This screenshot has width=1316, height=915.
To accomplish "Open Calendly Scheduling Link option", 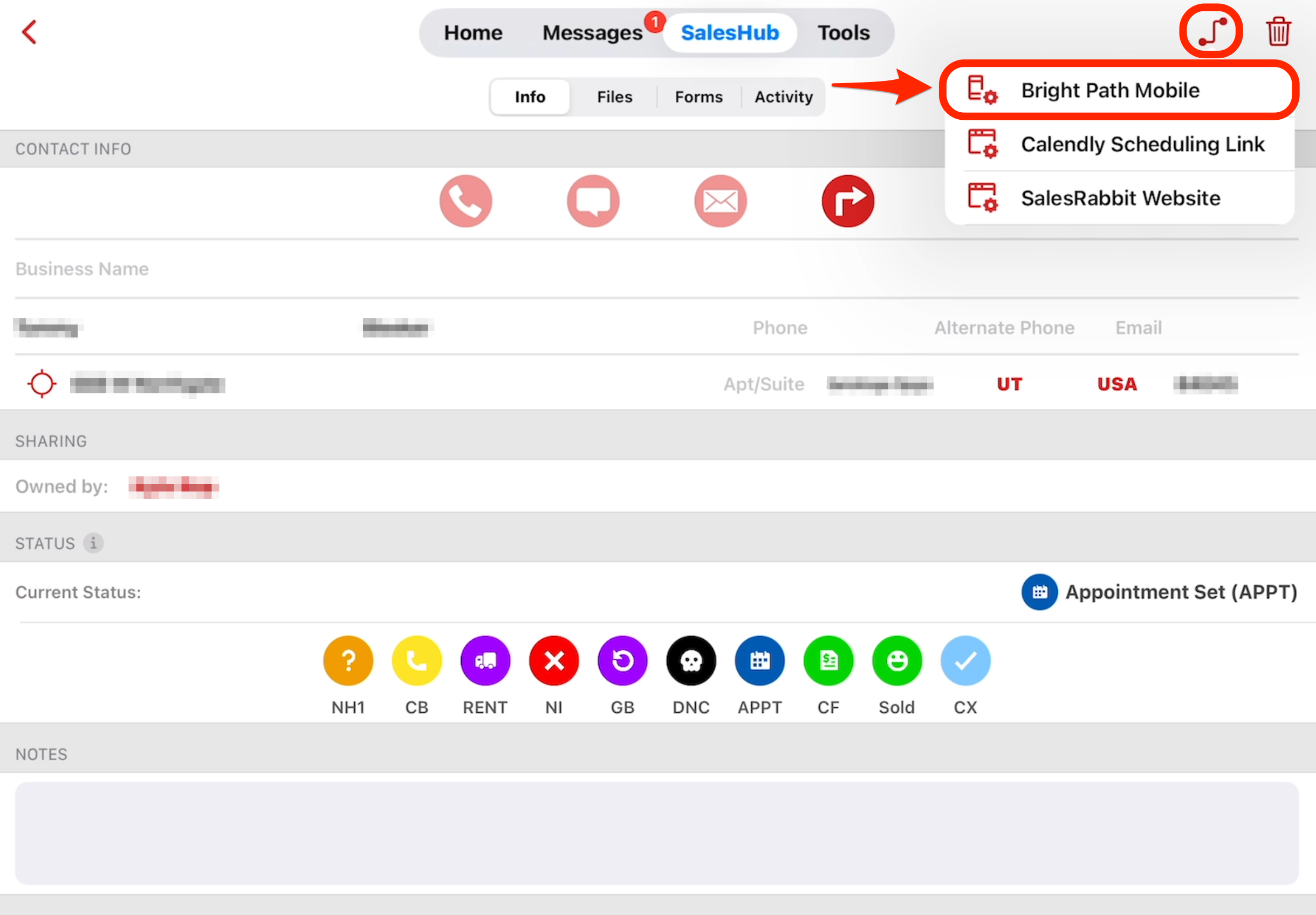I will tap(1142, 145).
